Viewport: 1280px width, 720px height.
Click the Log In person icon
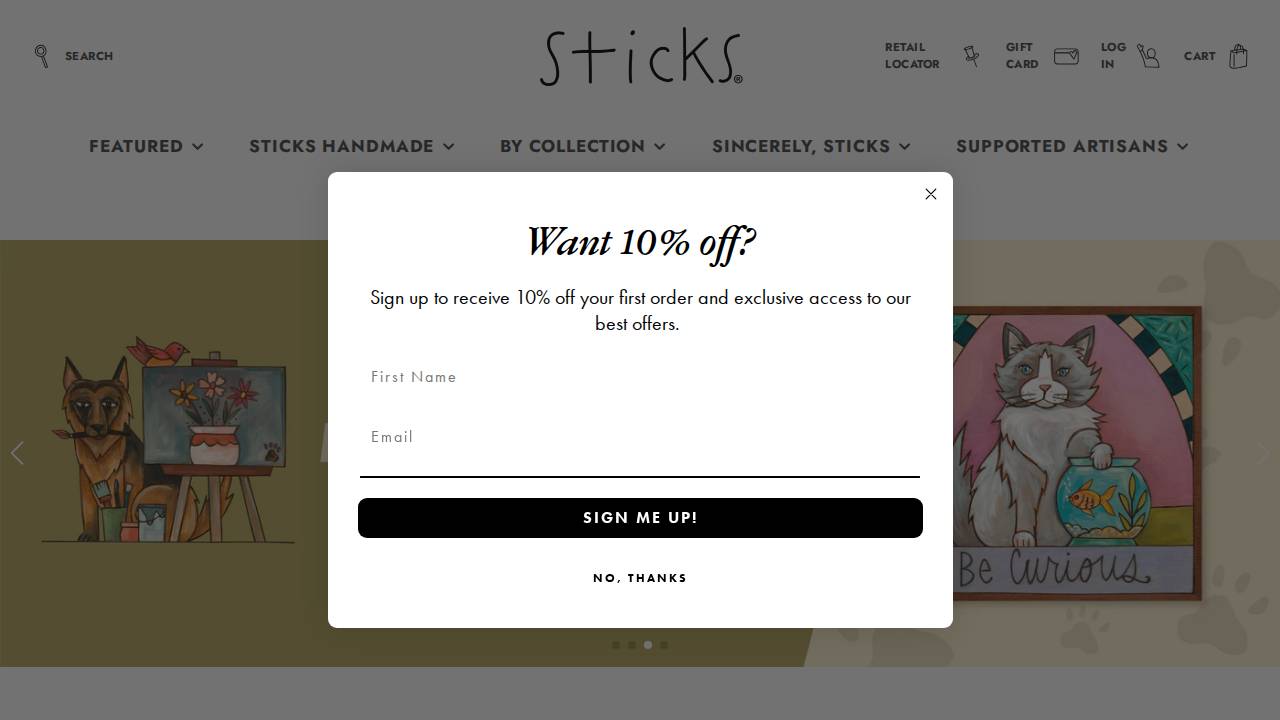(1148, 56)
